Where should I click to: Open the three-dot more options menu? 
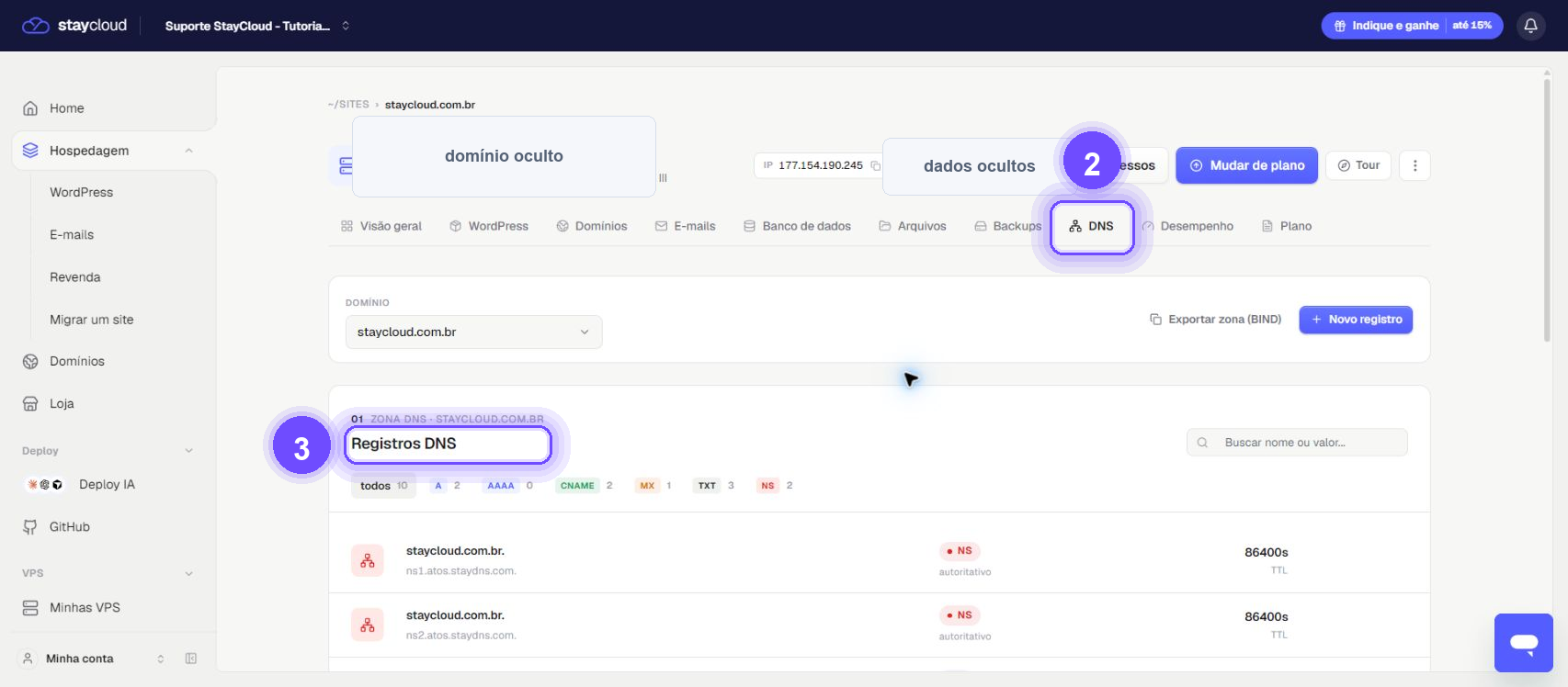click(1415, 165)
